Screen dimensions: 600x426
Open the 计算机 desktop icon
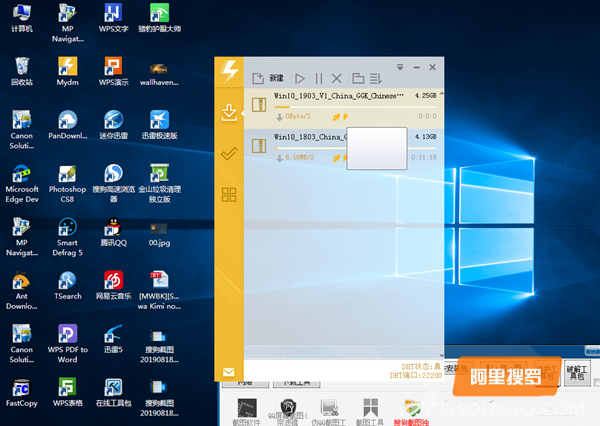coord(22,18)
